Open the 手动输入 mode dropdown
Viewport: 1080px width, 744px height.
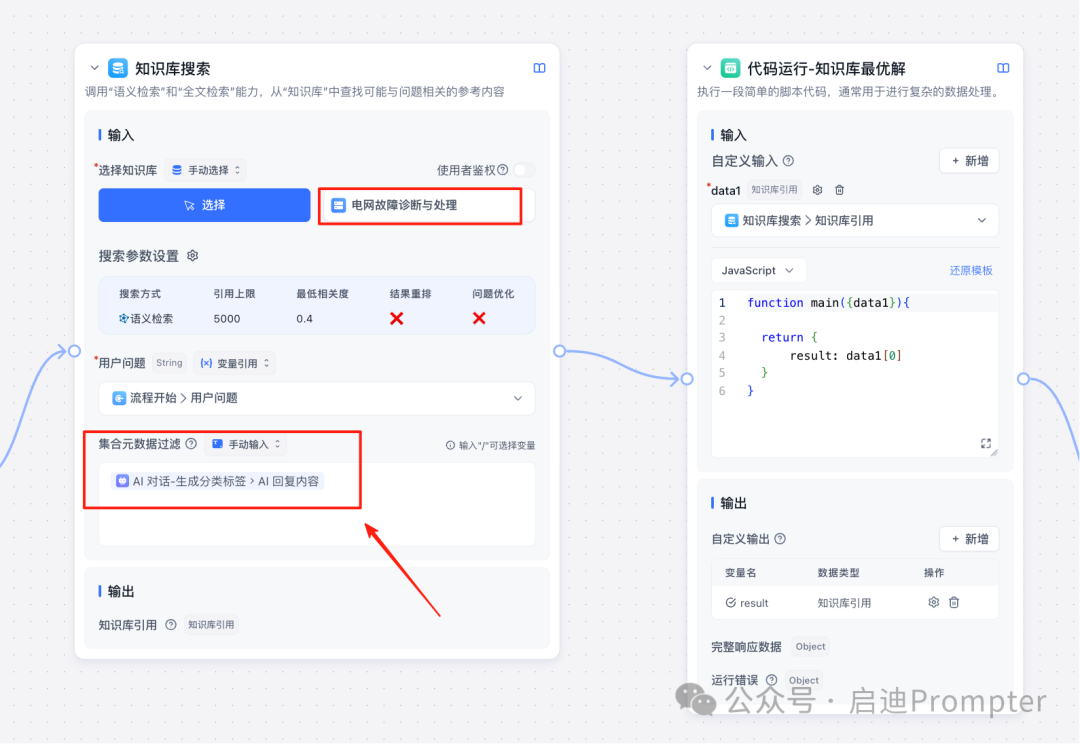246,444
